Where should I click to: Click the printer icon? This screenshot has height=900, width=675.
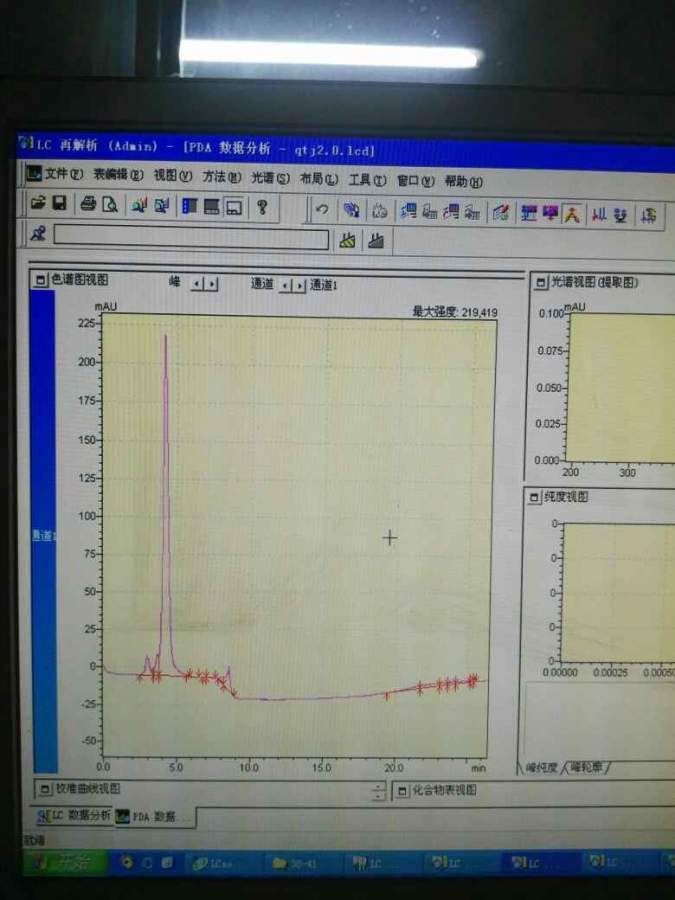pyautogui.click(x=88, y=204)
